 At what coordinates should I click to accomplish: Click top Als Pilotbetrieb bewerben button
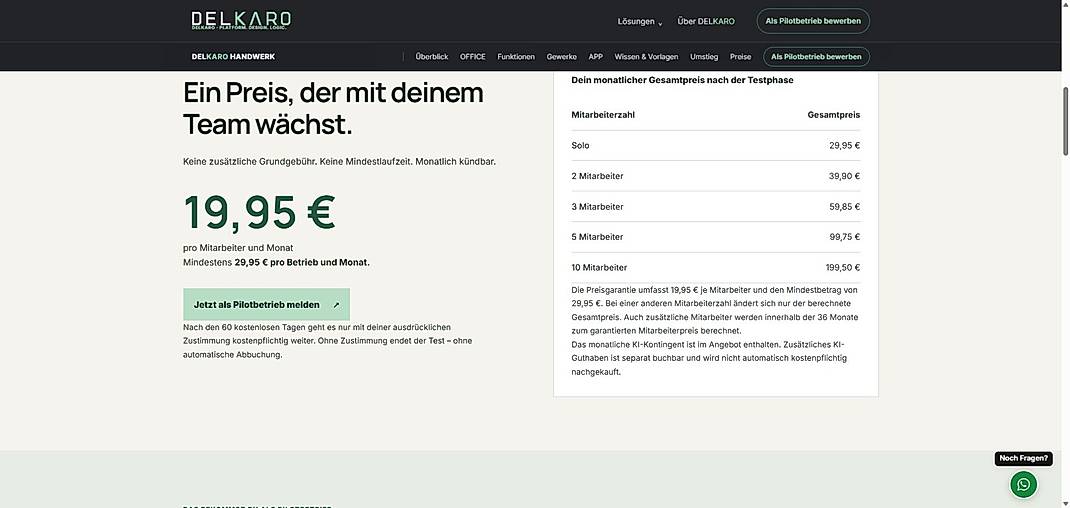coord(813,21)
